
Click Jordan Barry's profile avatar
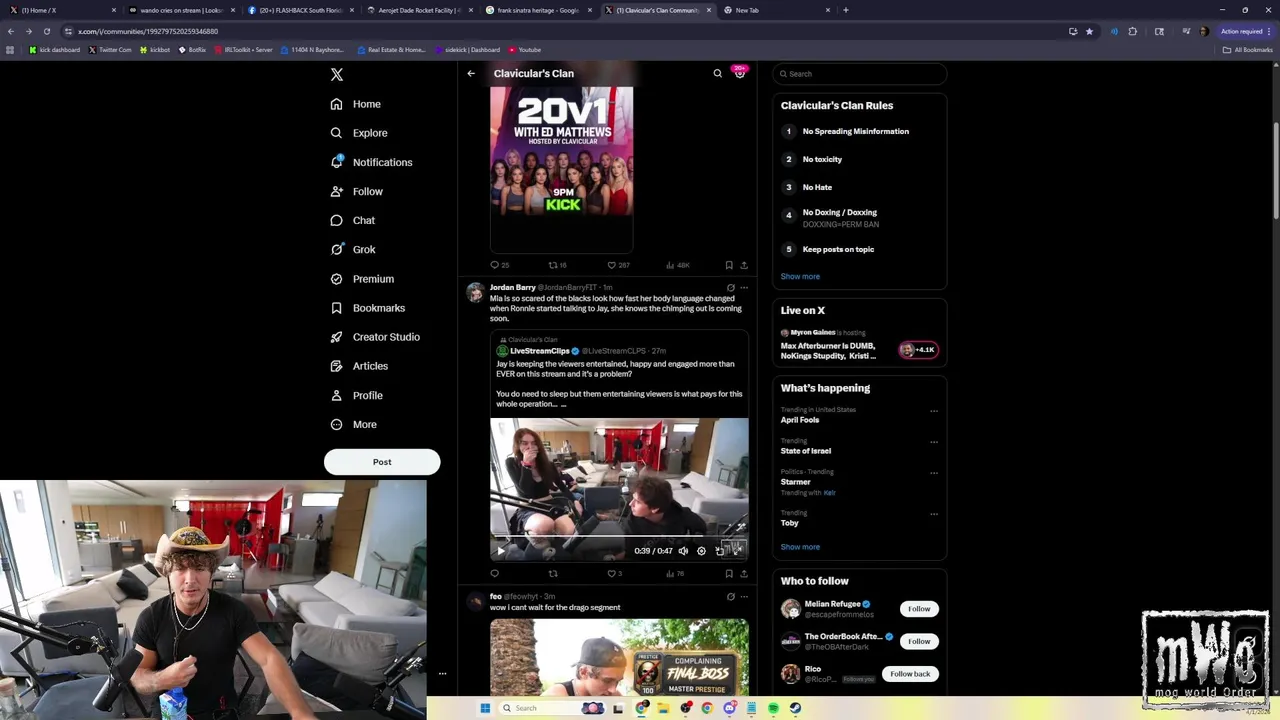(x=475, y=292)
